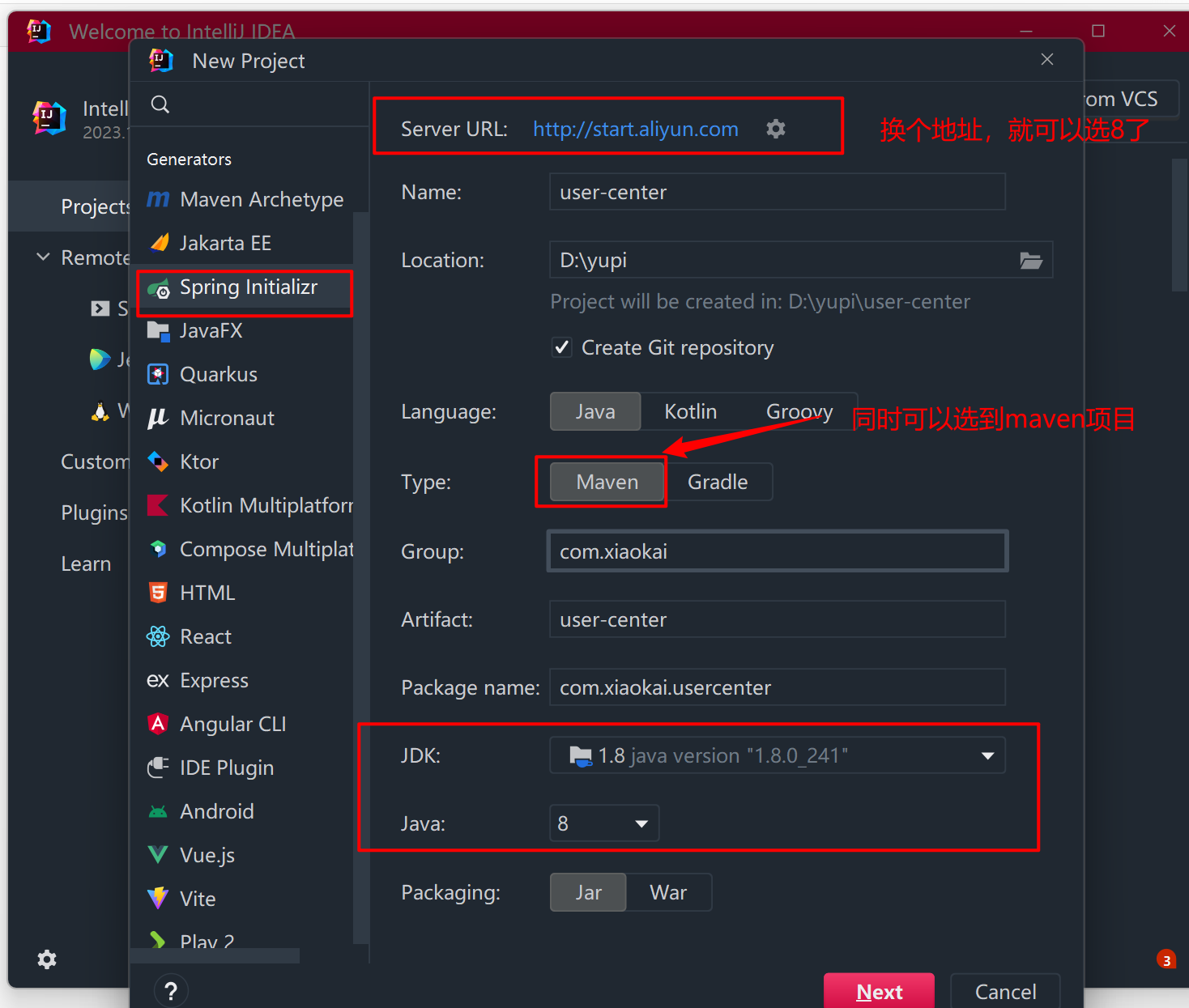Collapse the Remote section chevron

(x=43, y=257)
